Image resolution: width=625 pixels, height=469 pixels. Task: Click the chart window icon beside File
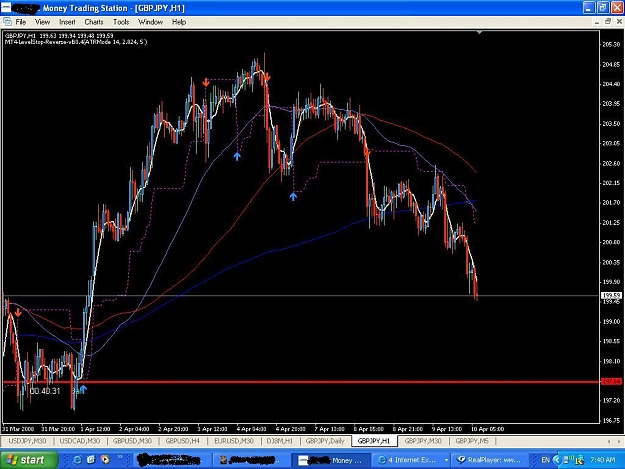coord(7,22)
